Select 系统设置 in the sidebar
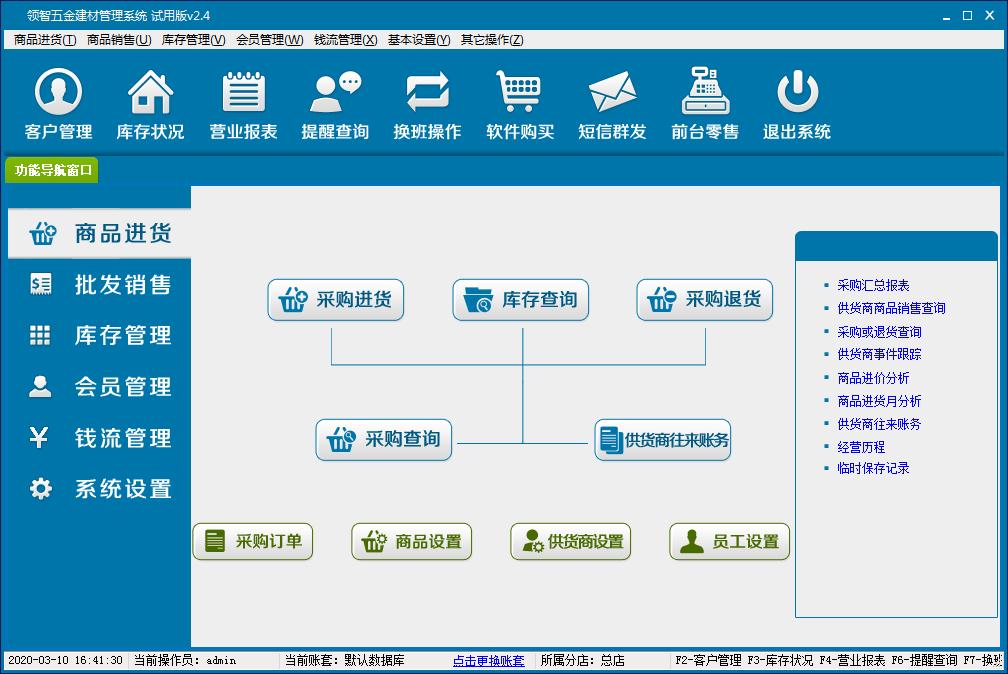The height and width of the screenshot is (674, 1008). pos(100,489)
